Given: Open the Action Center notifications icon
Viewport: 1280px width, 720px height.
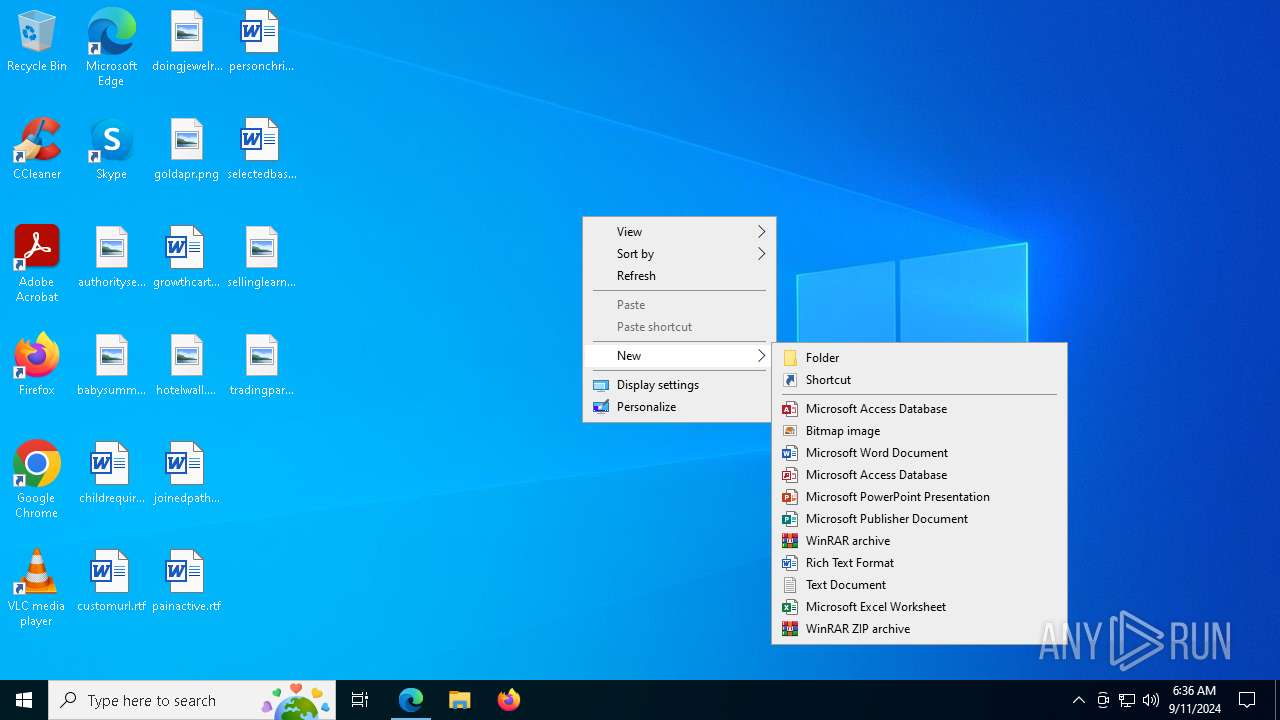Looking at the screenshot, I should pos(1247,700).
